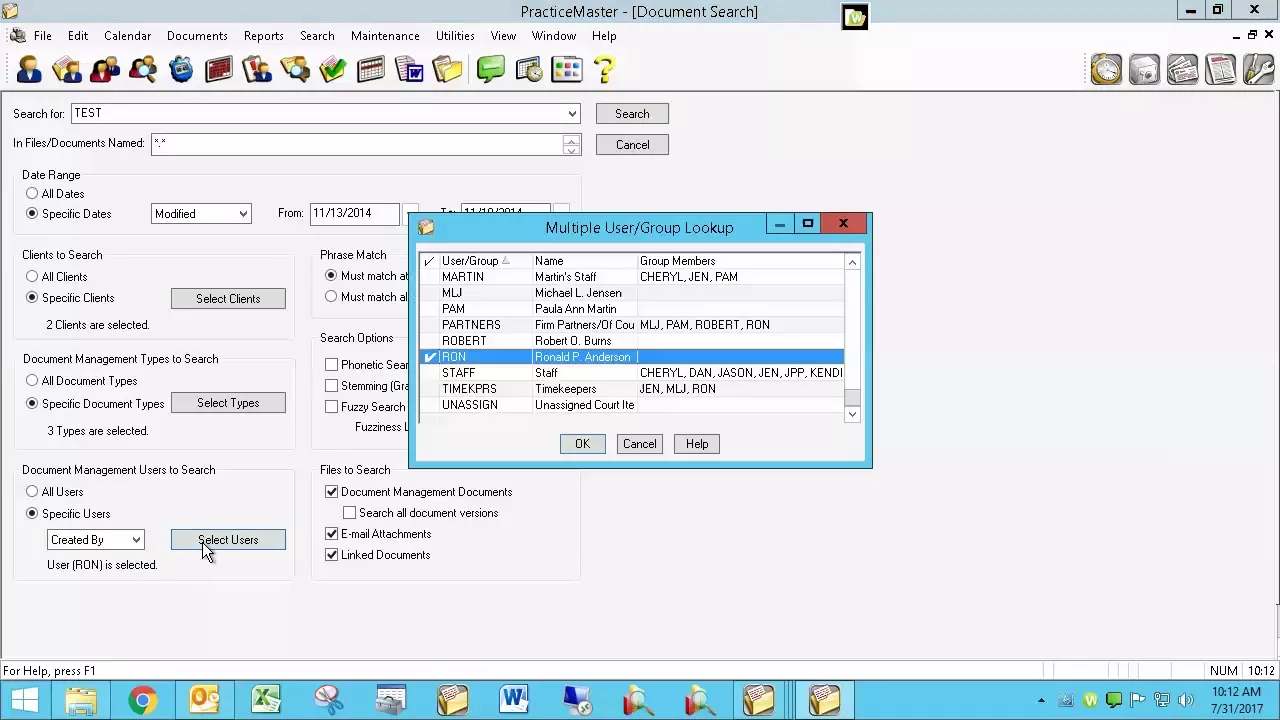Click the calendar with clock icon
This screenshot has height=720, width=1280.
[528, 69]
